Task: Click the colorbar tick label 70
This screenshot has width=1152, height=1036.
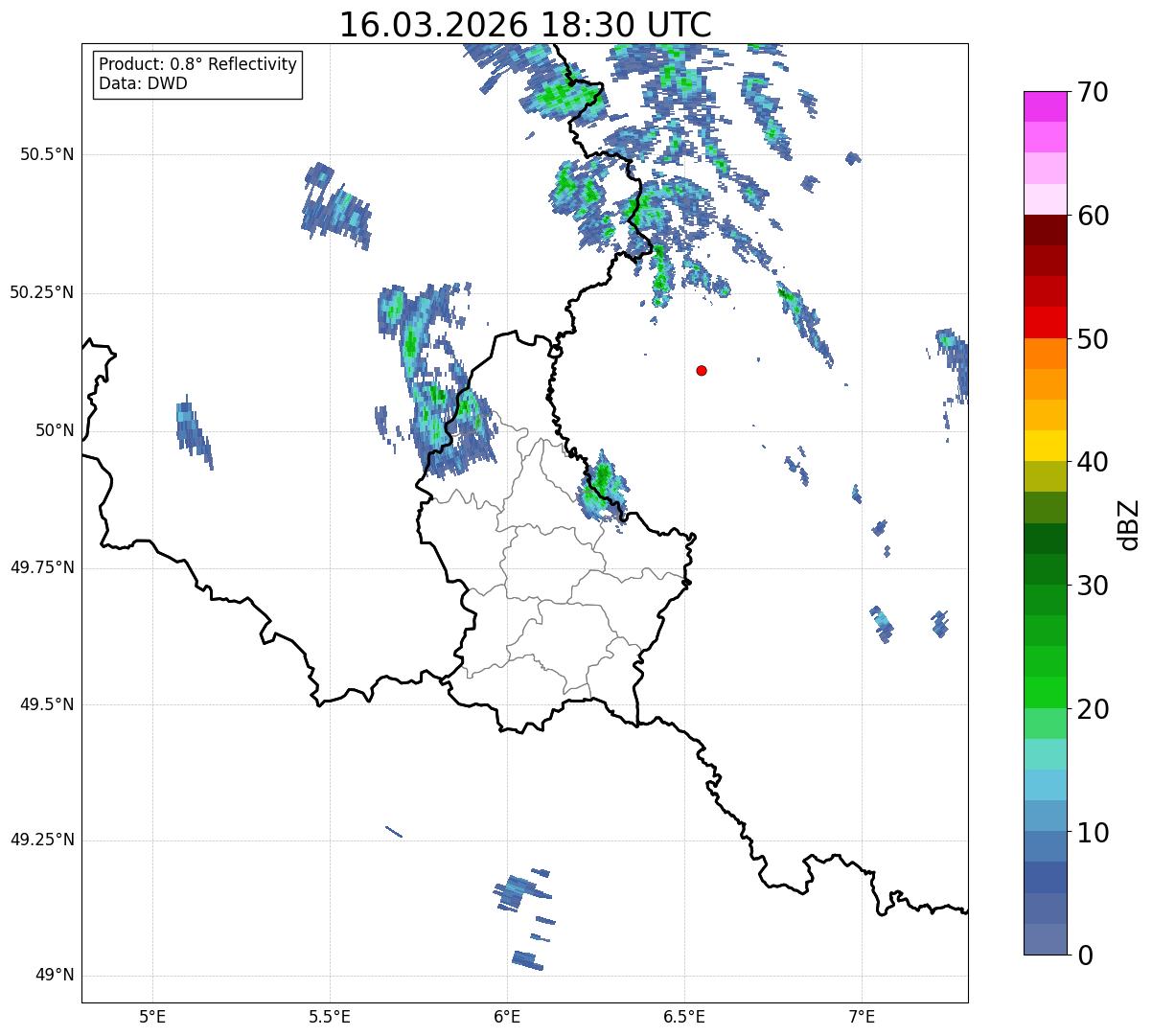Action: pyautogui.click(x=1093, y=92)
